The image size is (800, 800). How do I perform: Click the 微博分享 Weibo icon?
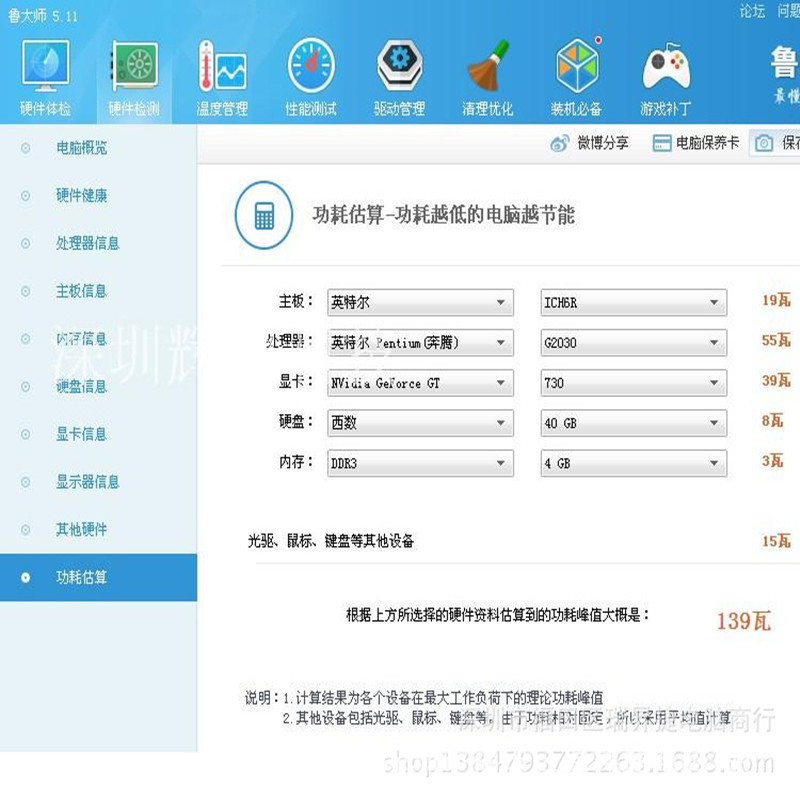(559, 143)
